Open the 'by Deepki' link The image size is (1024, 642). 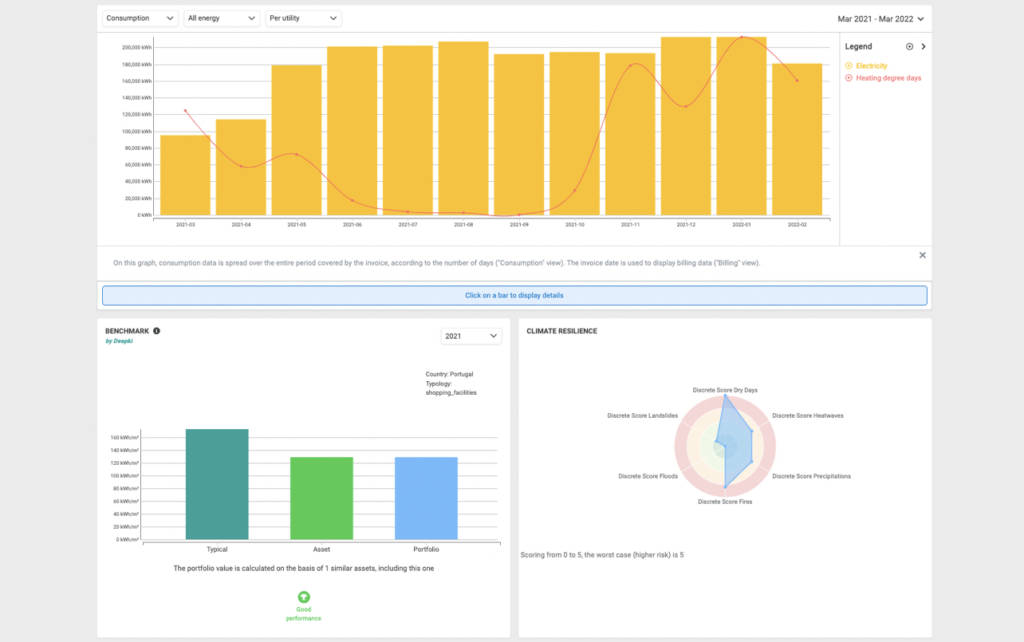pyautogui.click(x=119, y=341)
